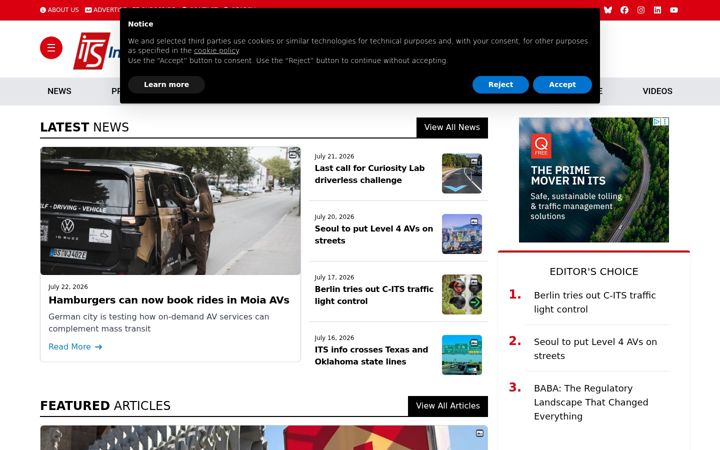
Task: Accept cookies in the notice
Action: click(562, 84)
